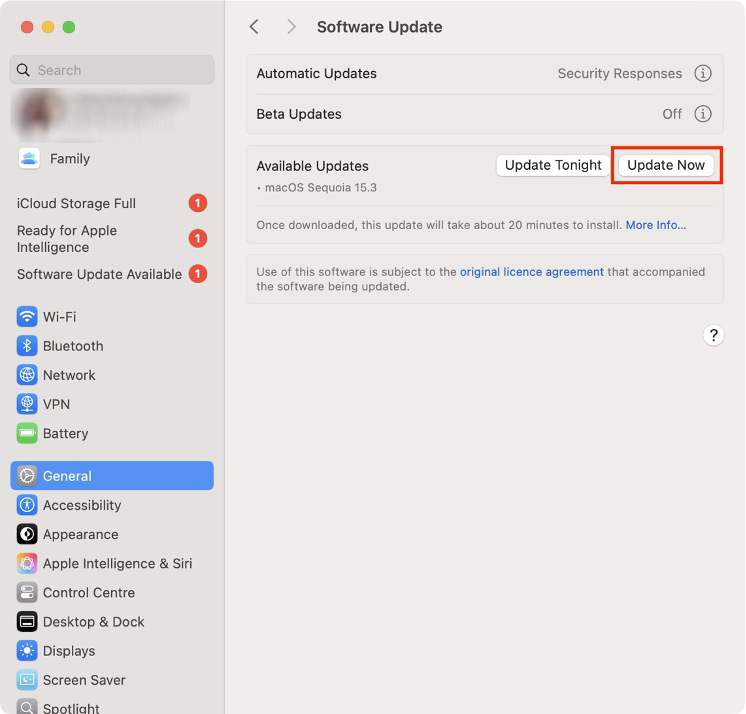Open Wi-Fi settings via its icon

pyautogui.click(x=27, y=317)
